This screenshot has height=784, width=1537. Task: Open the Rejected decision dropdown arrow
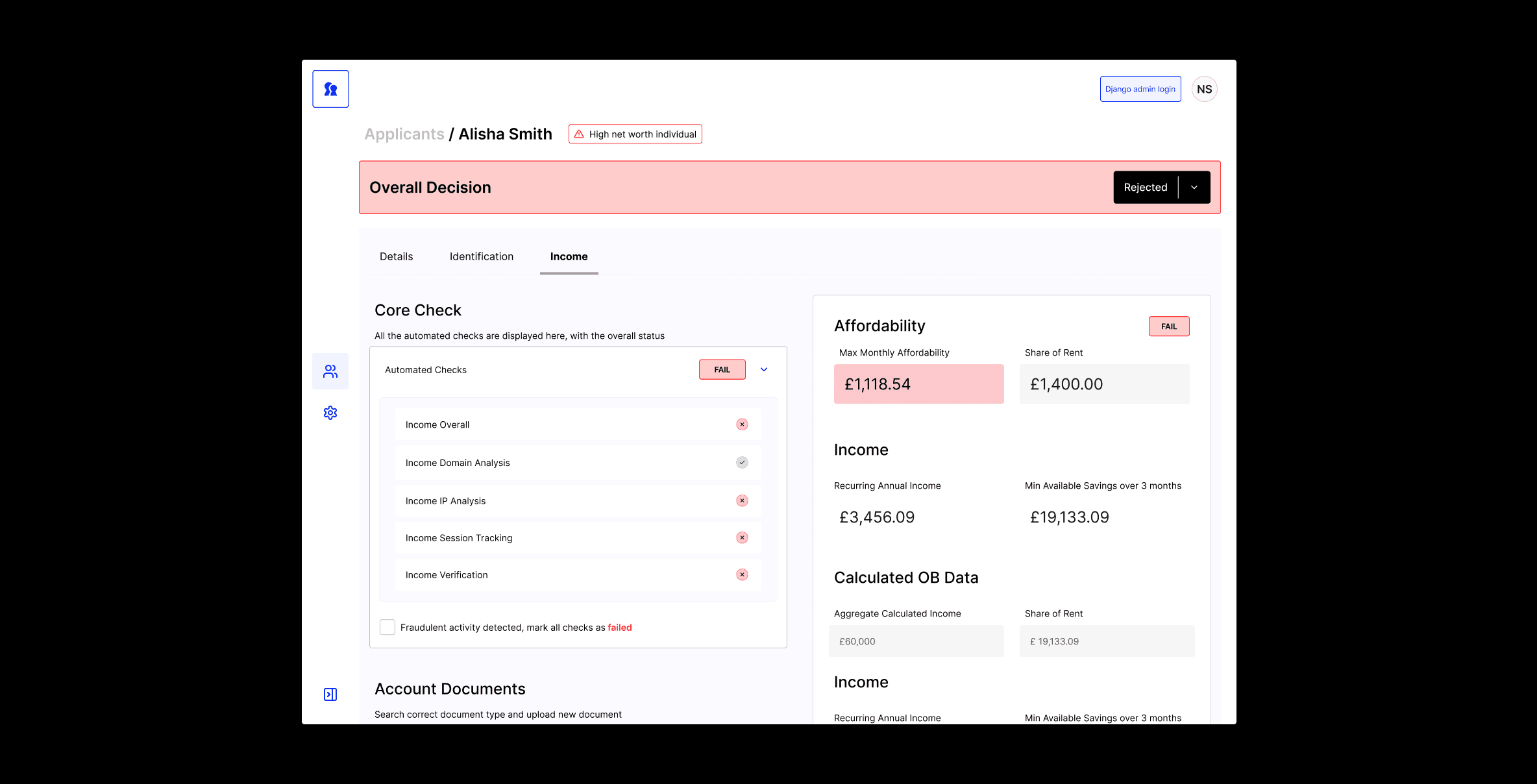point(1194,187)
